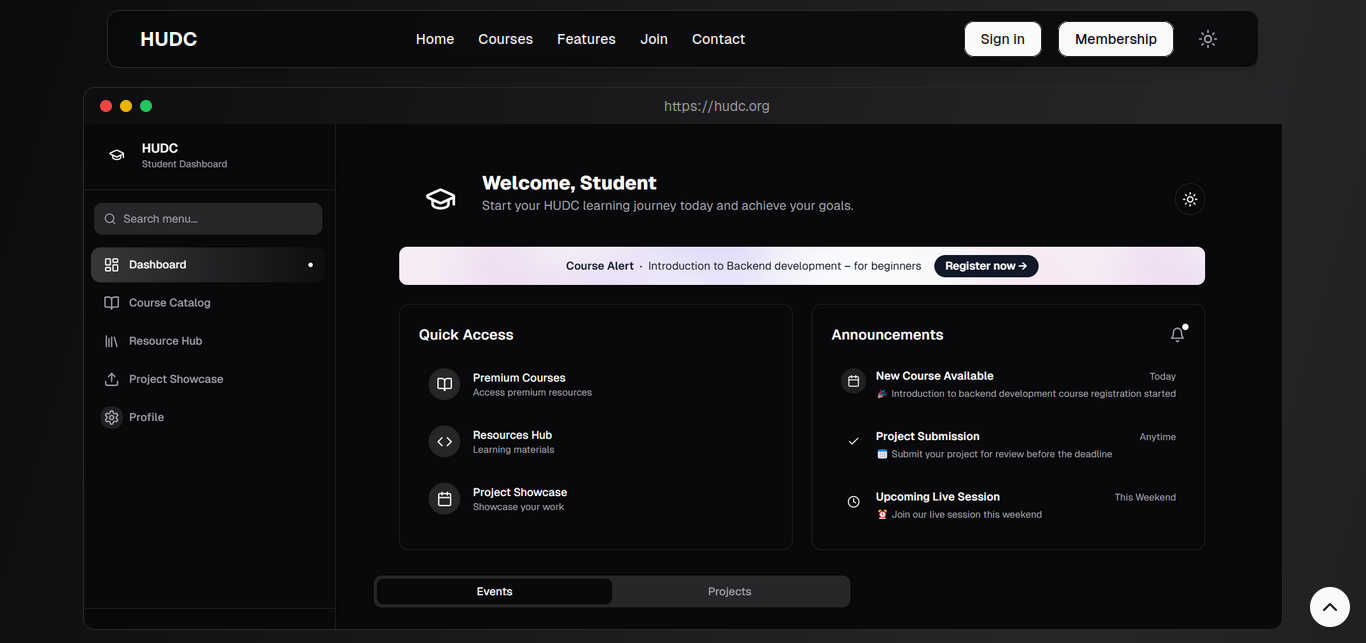This screenshot has width=1366, height=643.
Task: Open Course Catalog in the sidebar
Action: tap(169, 303)
